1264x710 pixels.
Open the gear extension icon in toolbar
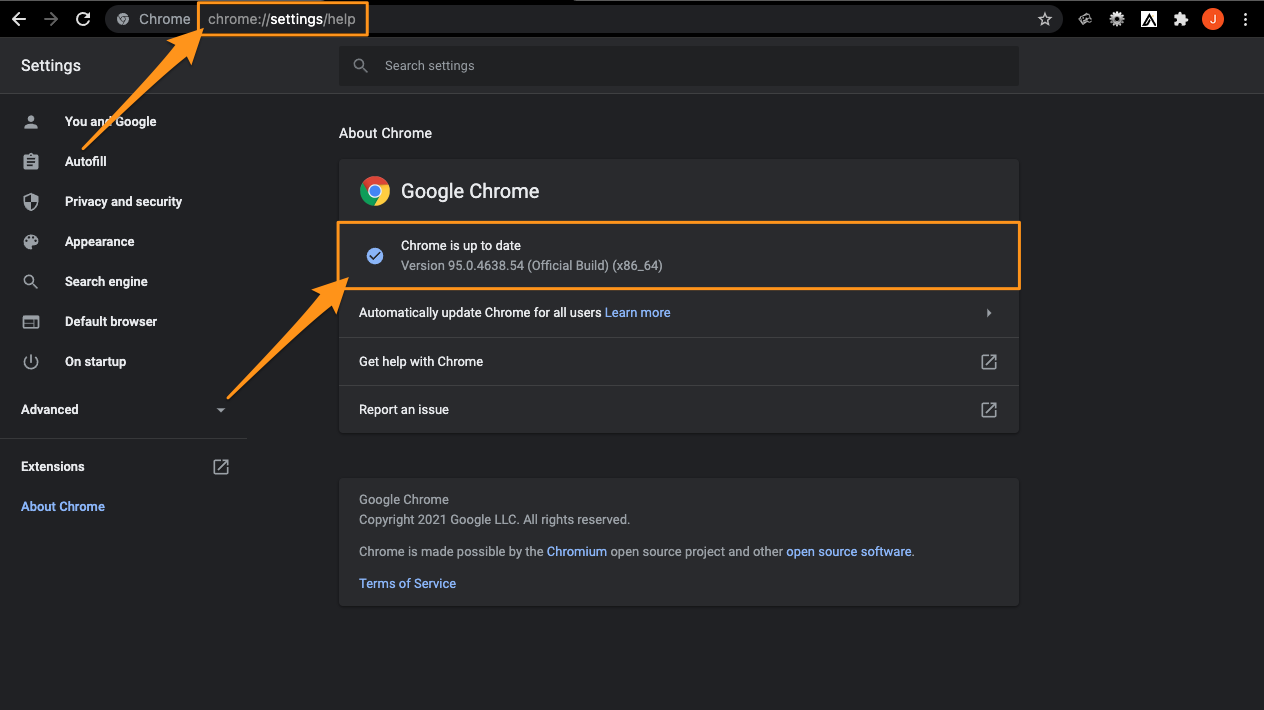[x=1117, y=19]
